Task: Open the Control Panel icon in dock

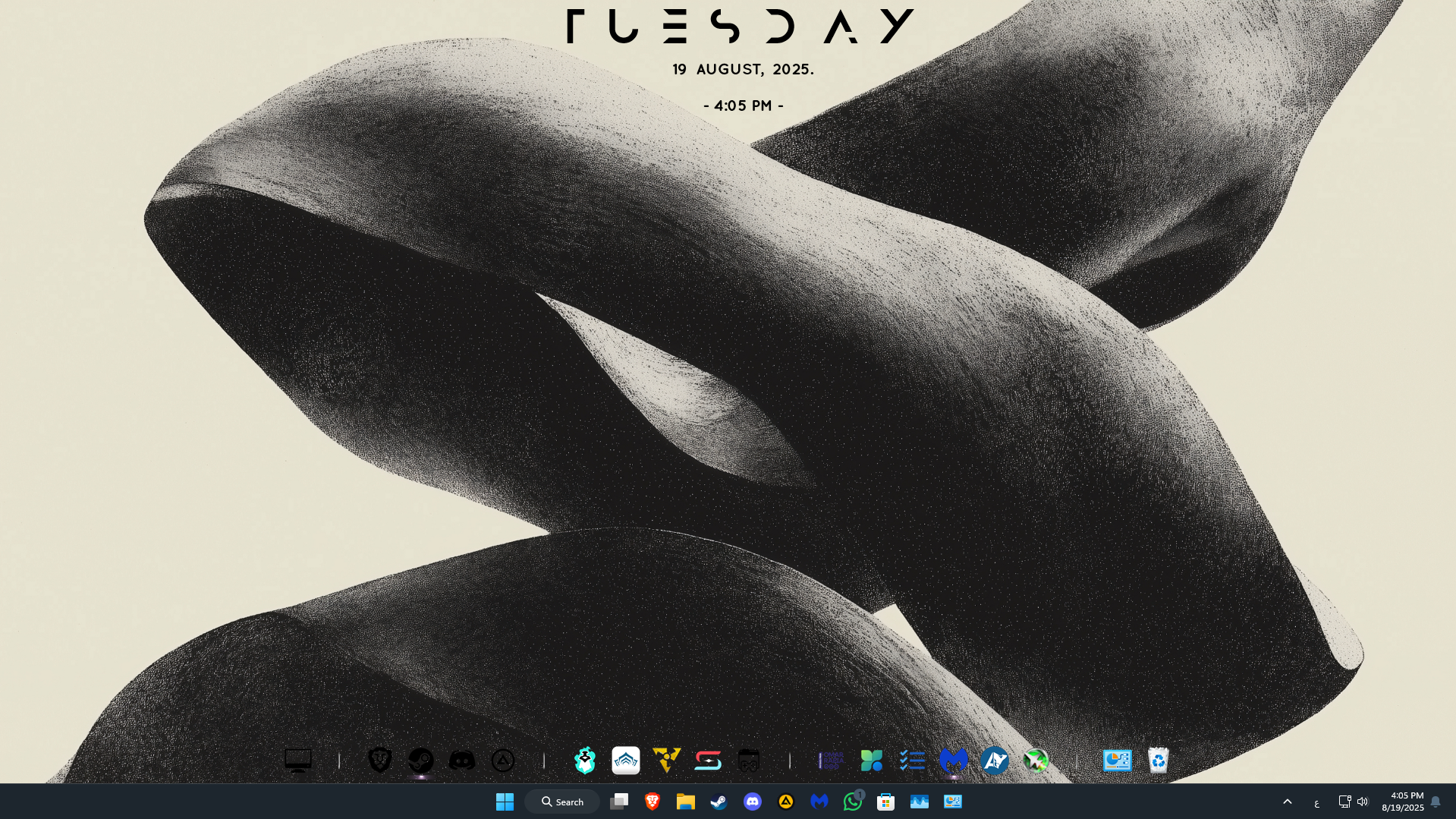Action: [1117, 761]
